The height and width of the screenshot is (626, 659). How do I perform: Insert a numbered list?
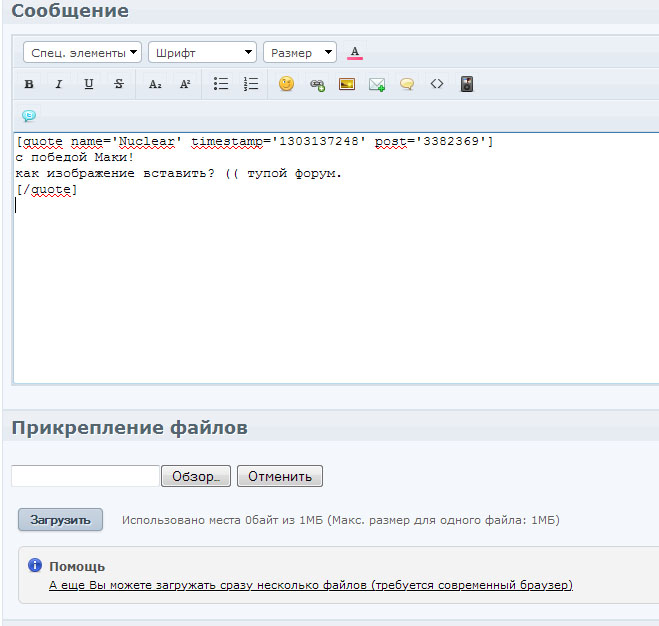(251, 84)
